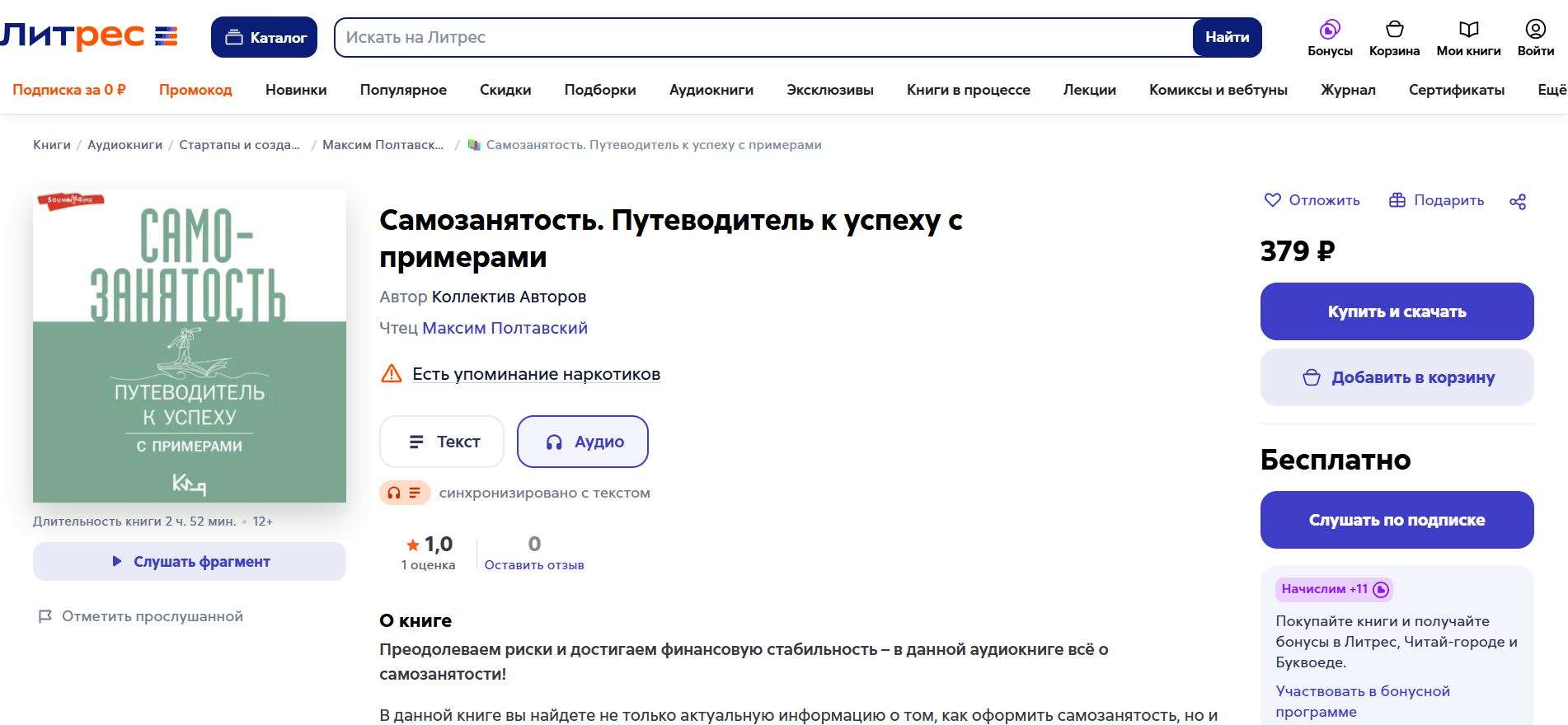The image size is (1568, 725).
Task: Click the bonus coin icon in Начислим +11
Action: tap(1381, 589)
